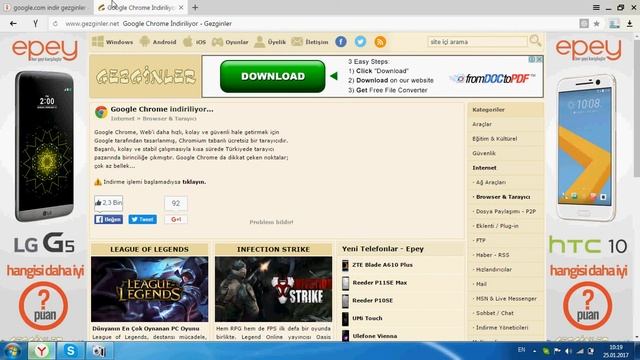The height and width of the screenshot is (360, 640).
Task: Focus the site içi arama search field
Action: (477, 42)
